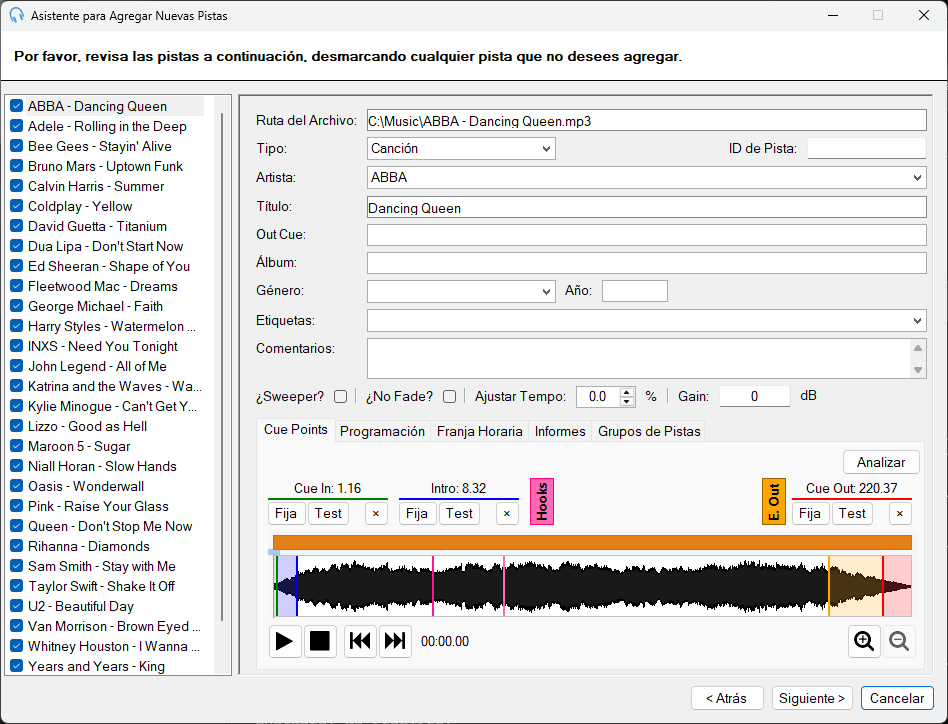Select Rihanna - Diamonds in the list
The image size is (948, 724).
(88, 546)
